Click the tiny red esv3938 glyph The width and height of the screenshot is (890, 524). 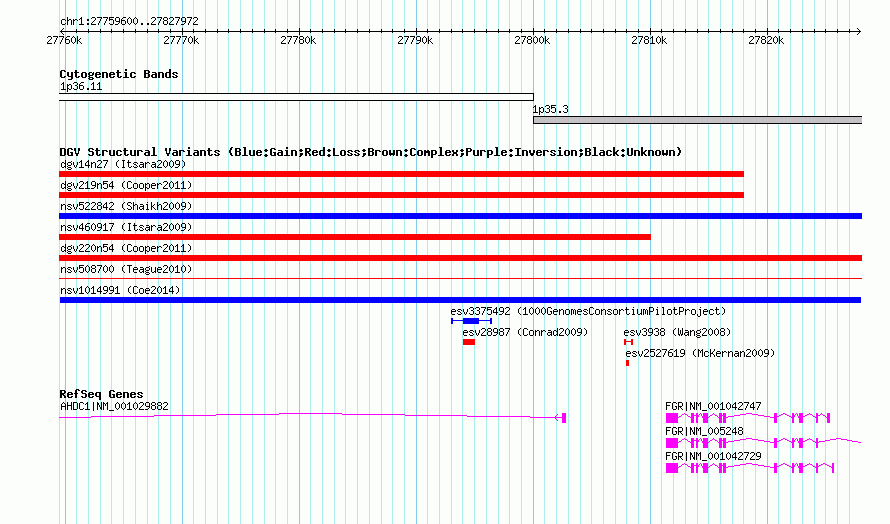628,342
